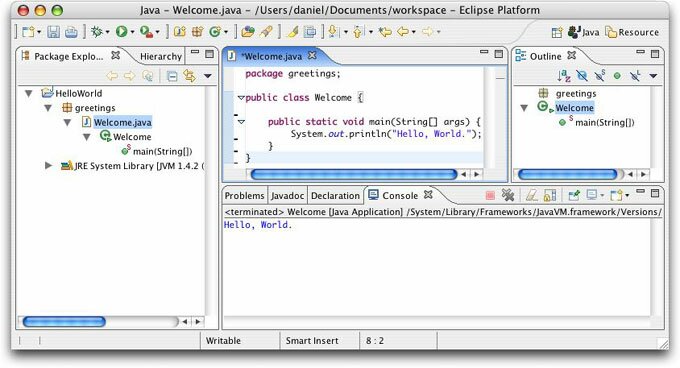Image resolution: width=680 pixels, height=368 pixels.
Task: Toggle Hide Static Members in Outline
Action: coord(600,76)
